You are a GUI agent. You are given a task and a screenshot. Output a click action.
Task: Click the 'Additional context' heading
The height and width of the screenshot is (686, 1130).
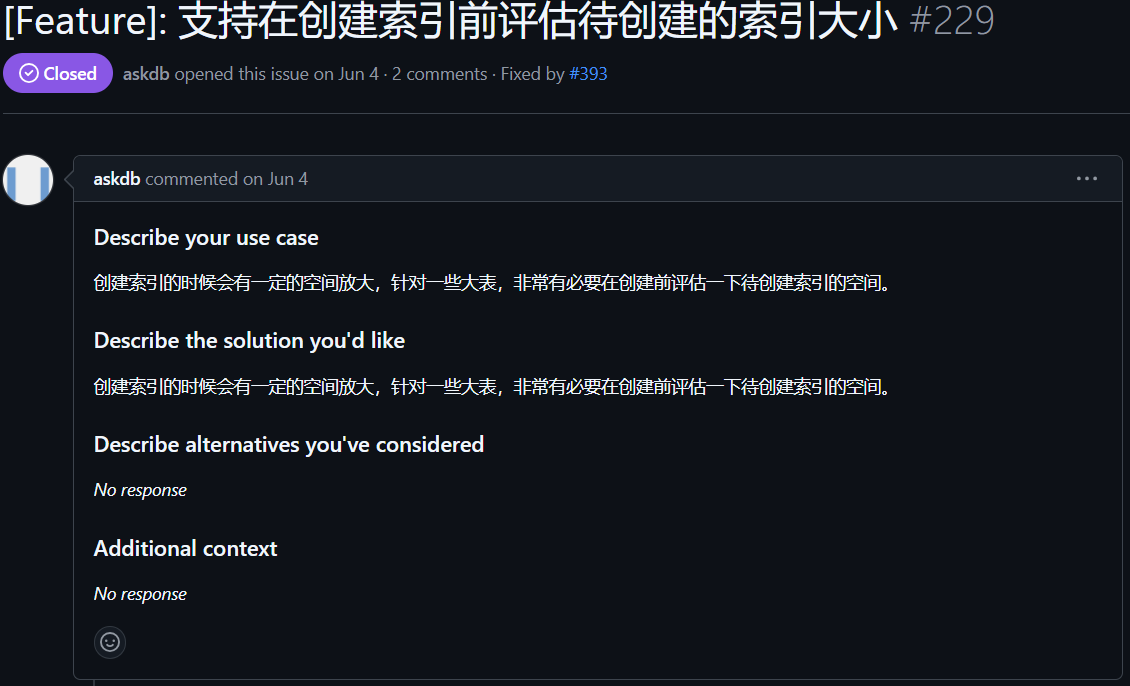185,548
